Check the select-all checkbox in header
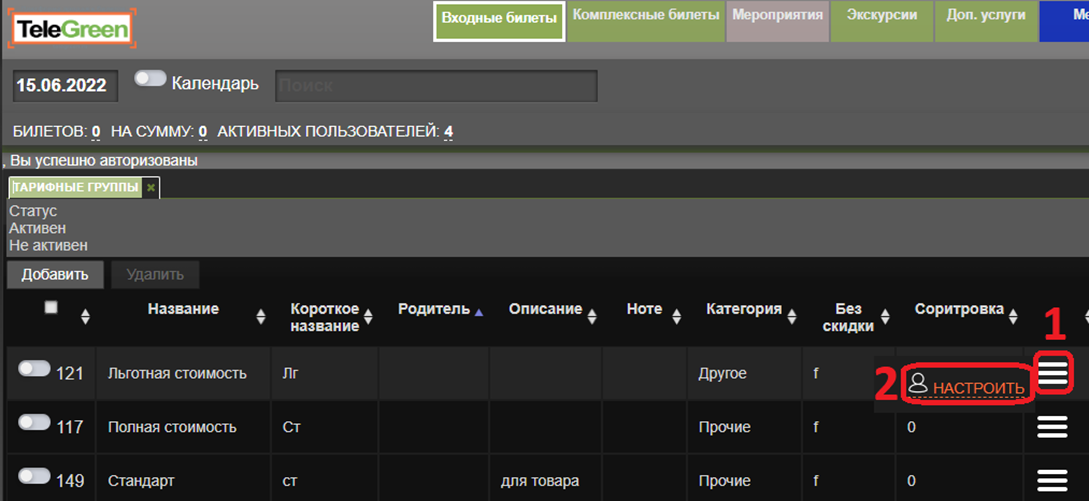Screen dimensions: 1089x501 (x=51, y=308)
